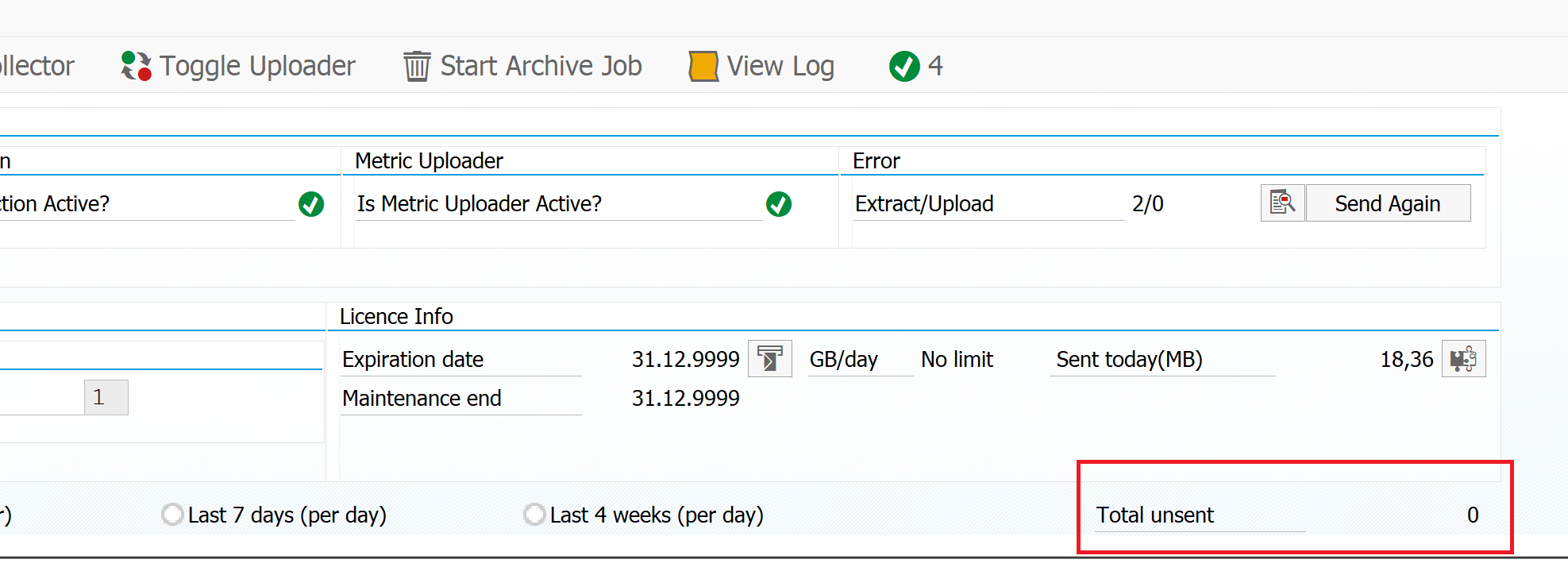Click the Extract/Upload value 2/0
Viewport: 1568px width, 575px height.
pos(1147,204)
